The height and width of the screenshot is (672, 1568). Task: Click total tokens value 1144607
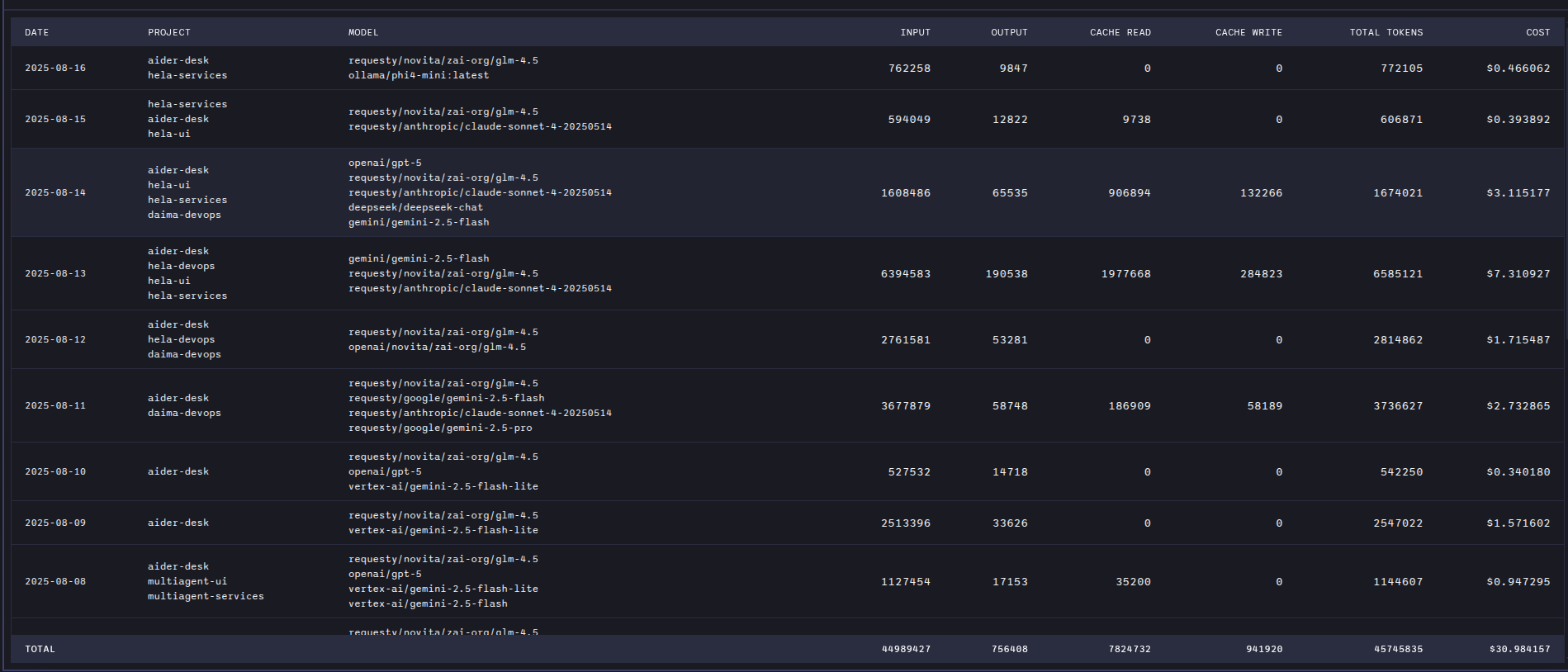pos(1398,581)
